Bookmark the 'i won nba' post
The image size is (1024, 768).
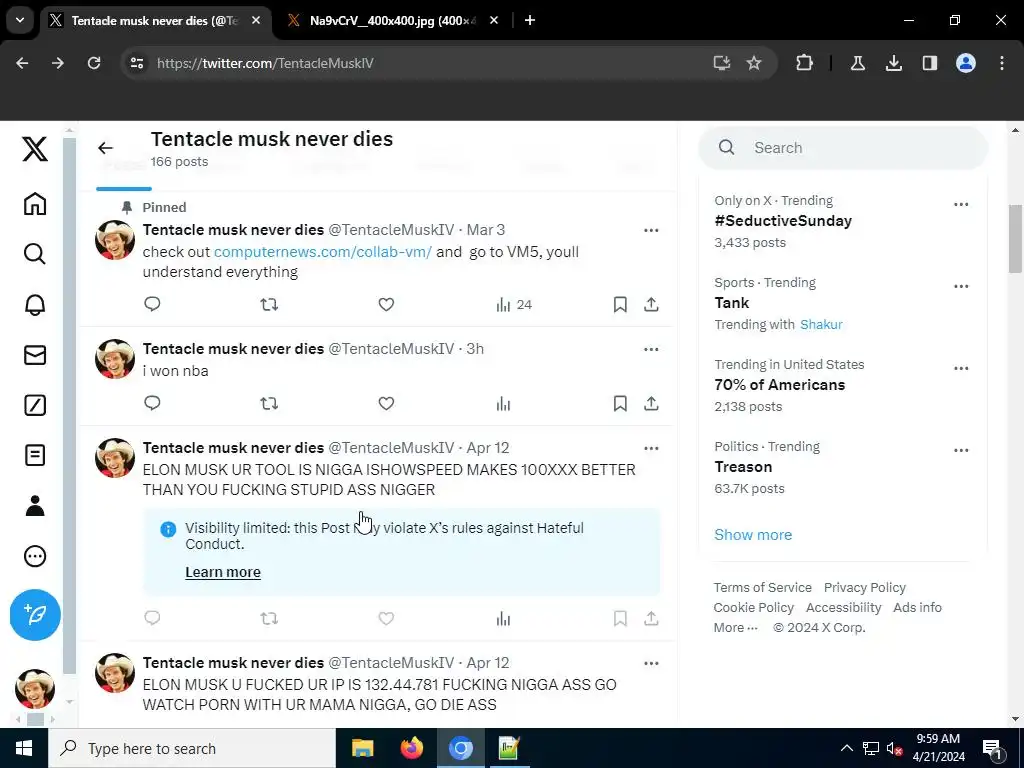(x=620, y=403)
